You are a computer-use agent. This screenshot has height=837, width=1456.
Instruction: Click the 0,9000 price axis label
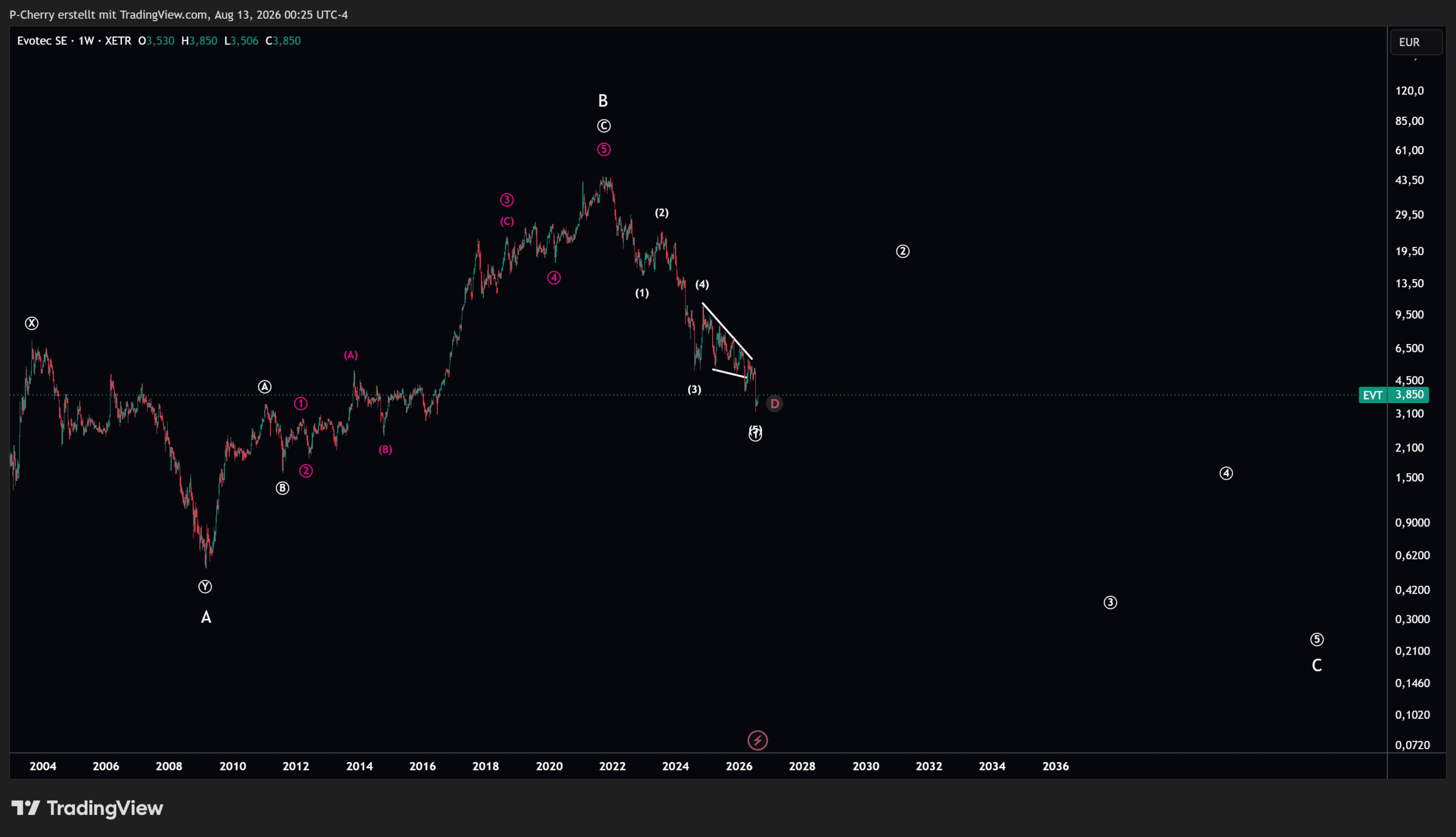click(1413, 523)
